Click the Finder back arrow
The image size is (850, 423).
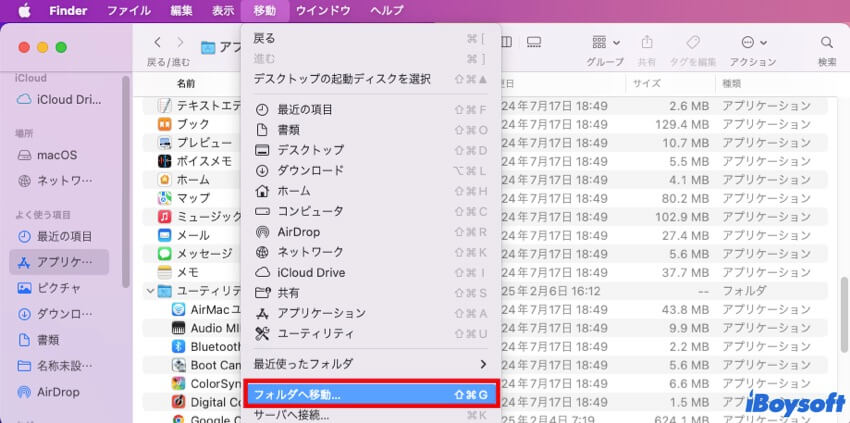click(157, 43)
